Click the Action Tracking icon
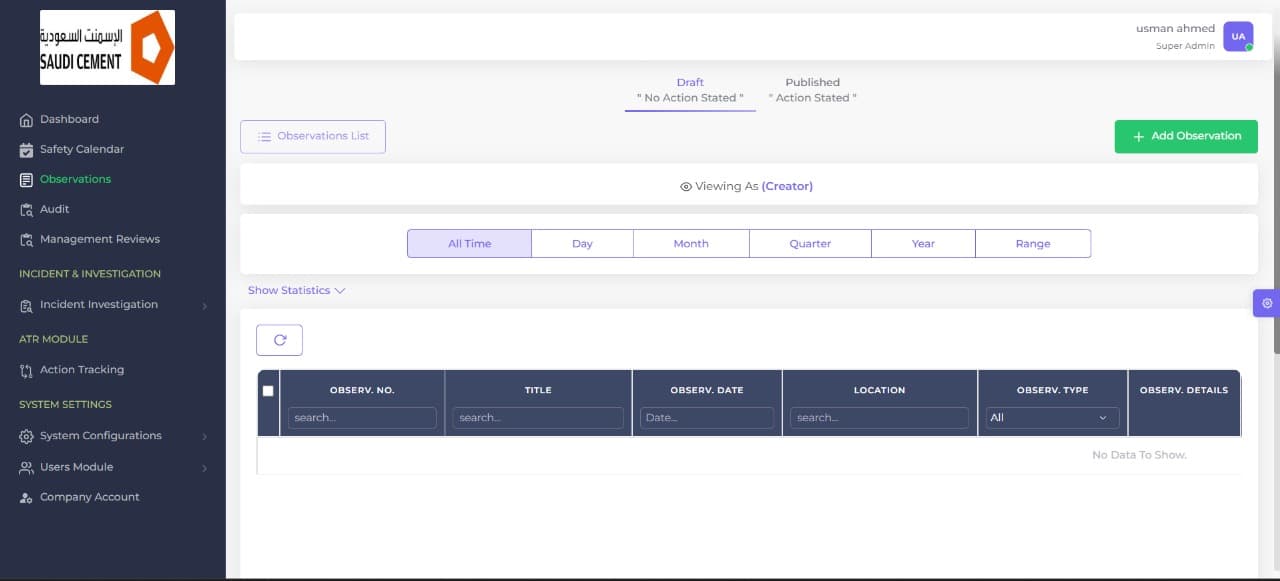This screenshot has height=581, width=1280. pyautogui.click(x=27, y=371)
